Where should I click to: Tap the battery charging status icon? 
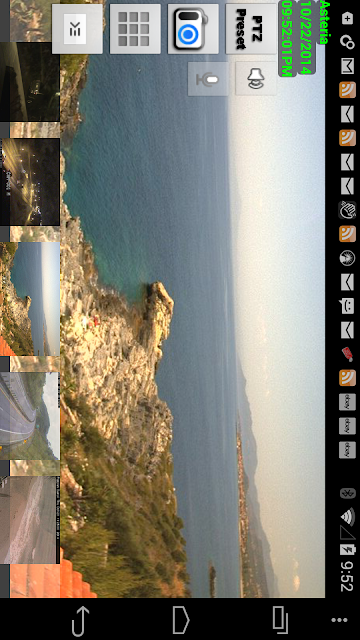tap(347, 549)
